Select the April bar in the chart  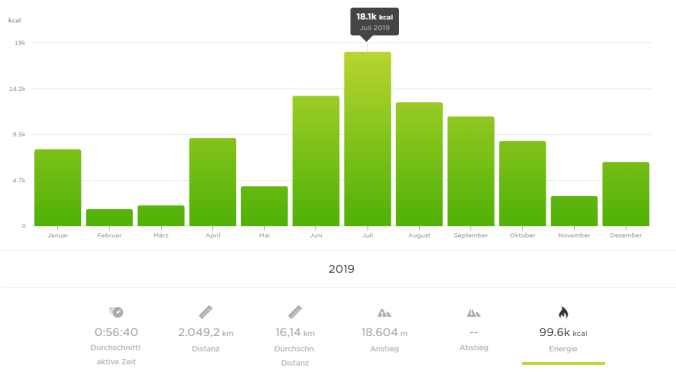click(213, 182)
